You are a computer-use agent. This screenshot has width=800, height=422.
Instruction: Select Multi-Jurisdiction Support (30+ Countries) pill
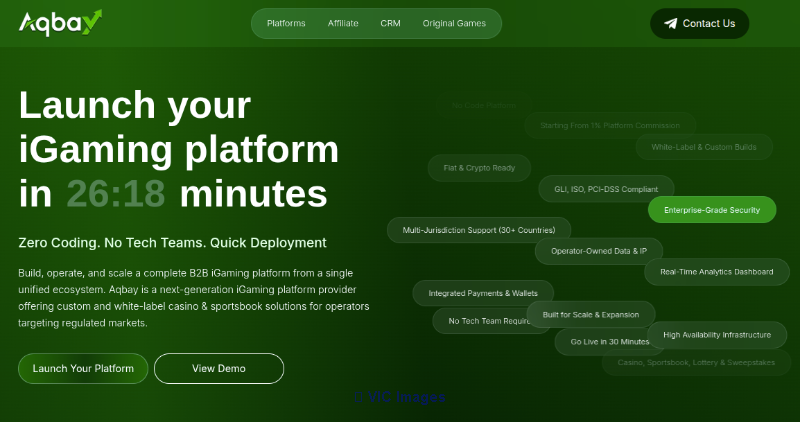tap(479, 230)
